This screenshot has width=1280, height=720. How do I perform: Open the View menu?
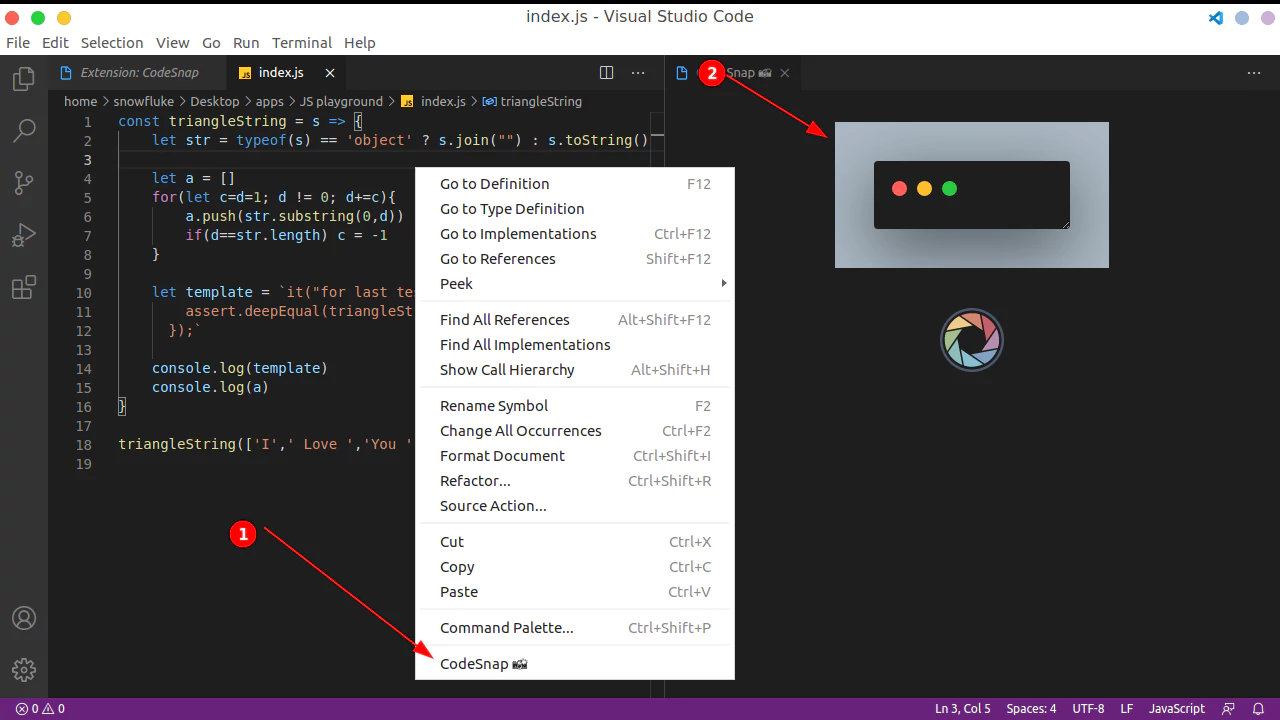point(172,43)
